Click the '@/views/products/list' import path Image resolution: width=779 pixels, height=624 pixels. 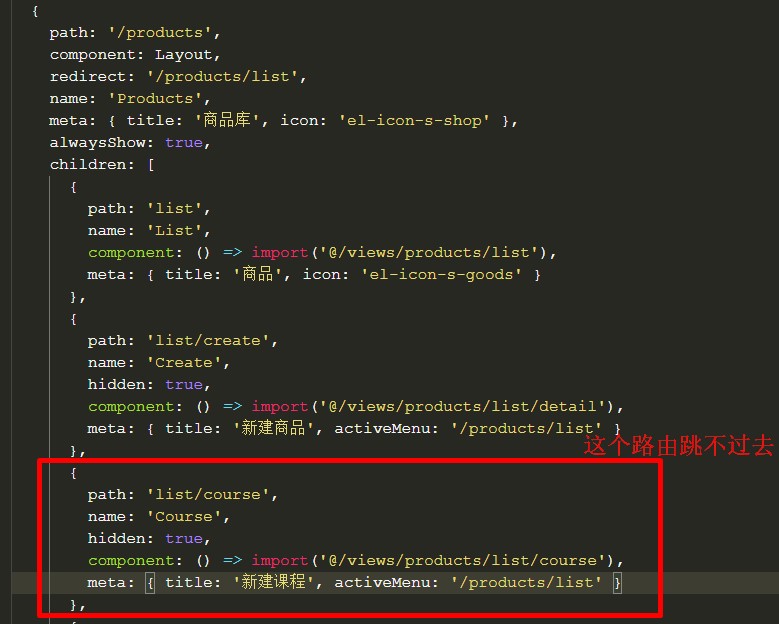tap(429, 252)
